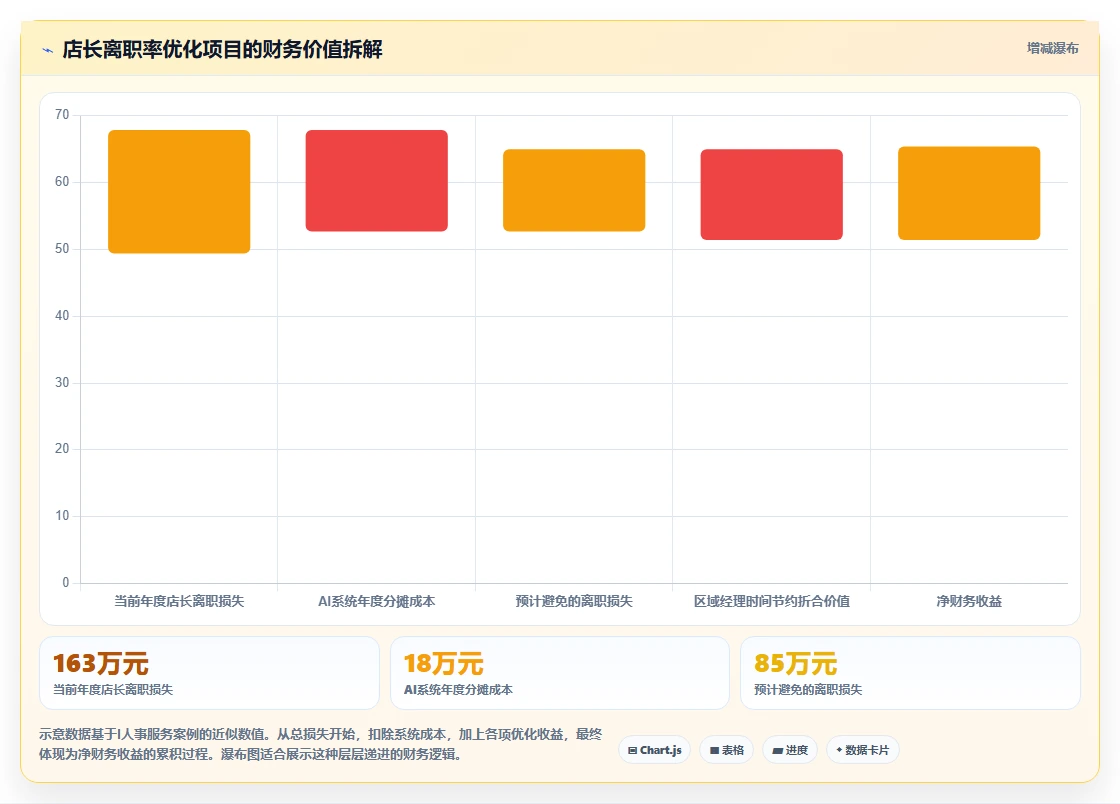Click x-axis label AI系统年度分摊成本

(x=376, y=601)
